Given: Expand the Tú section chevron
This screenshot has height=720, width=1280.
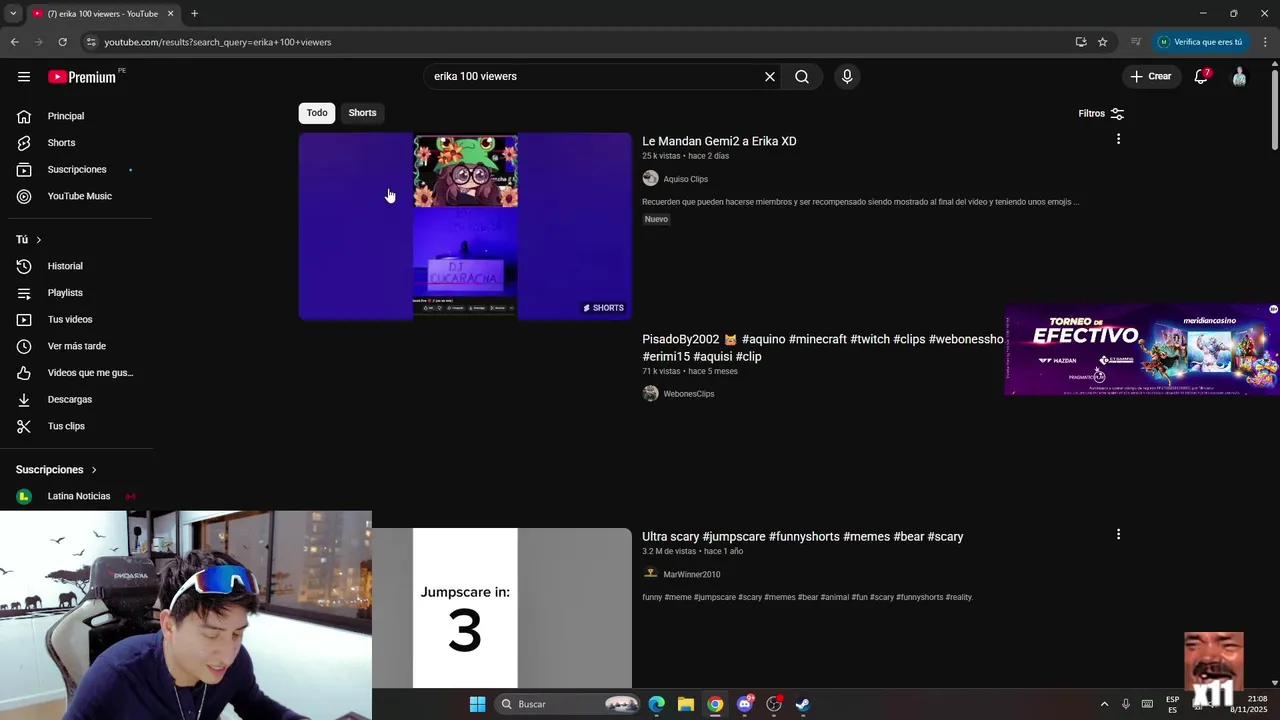Looking at the screenshot, I should click(39, 240).
